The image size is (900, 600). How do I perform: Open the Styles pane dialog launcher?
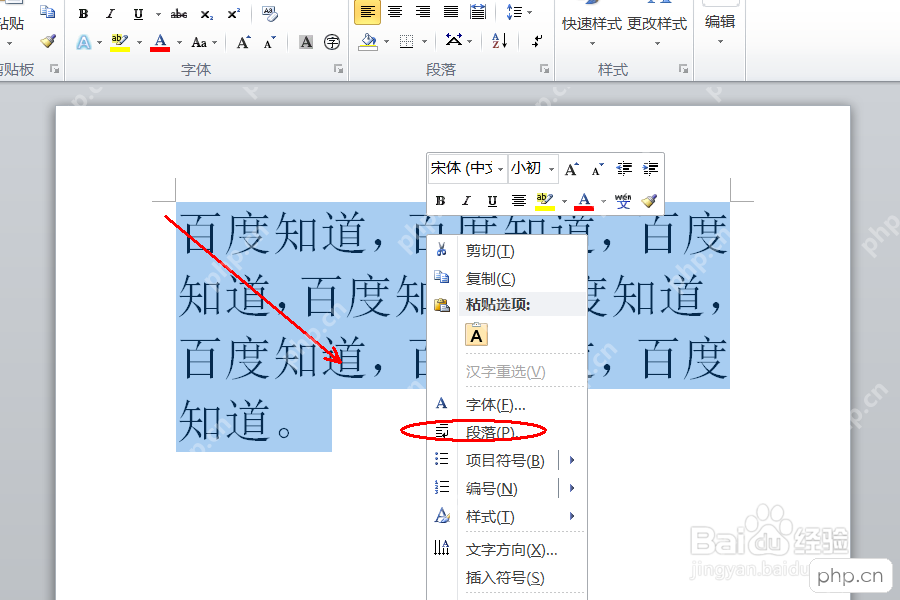(683, 69)
